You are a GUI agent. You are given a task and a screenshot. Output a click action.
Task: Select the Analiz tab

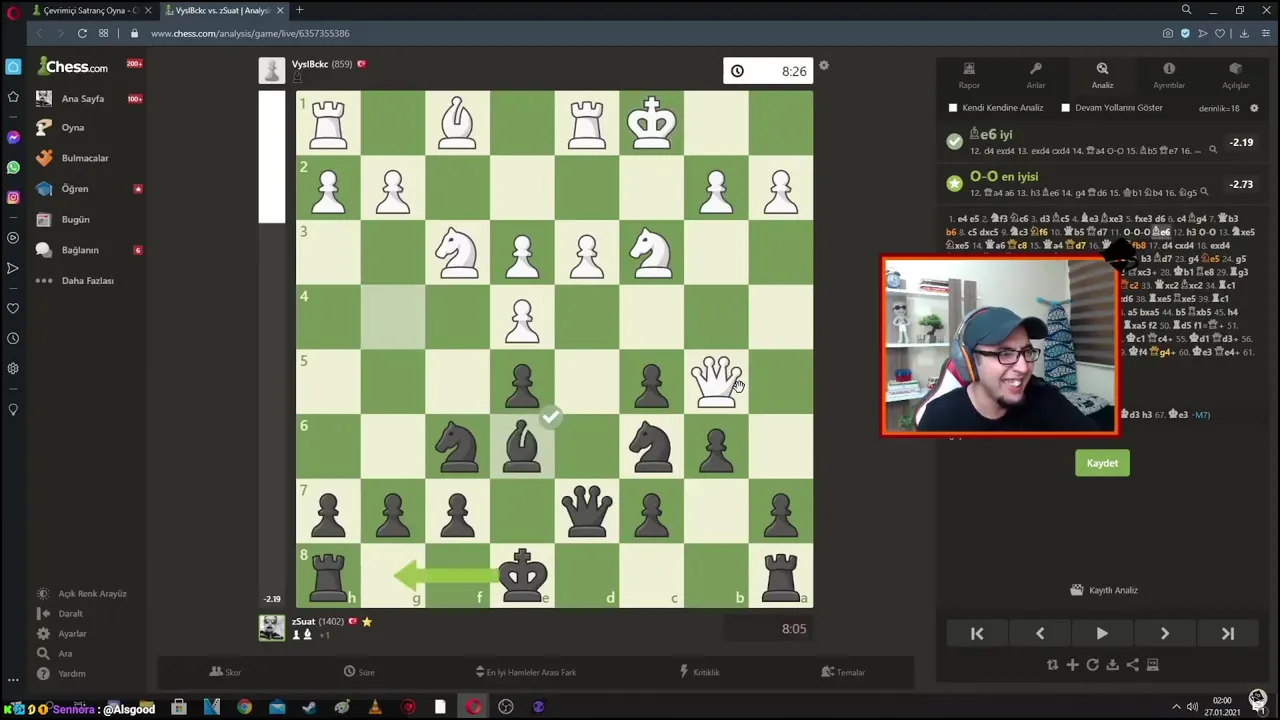tap(1102, 75)
